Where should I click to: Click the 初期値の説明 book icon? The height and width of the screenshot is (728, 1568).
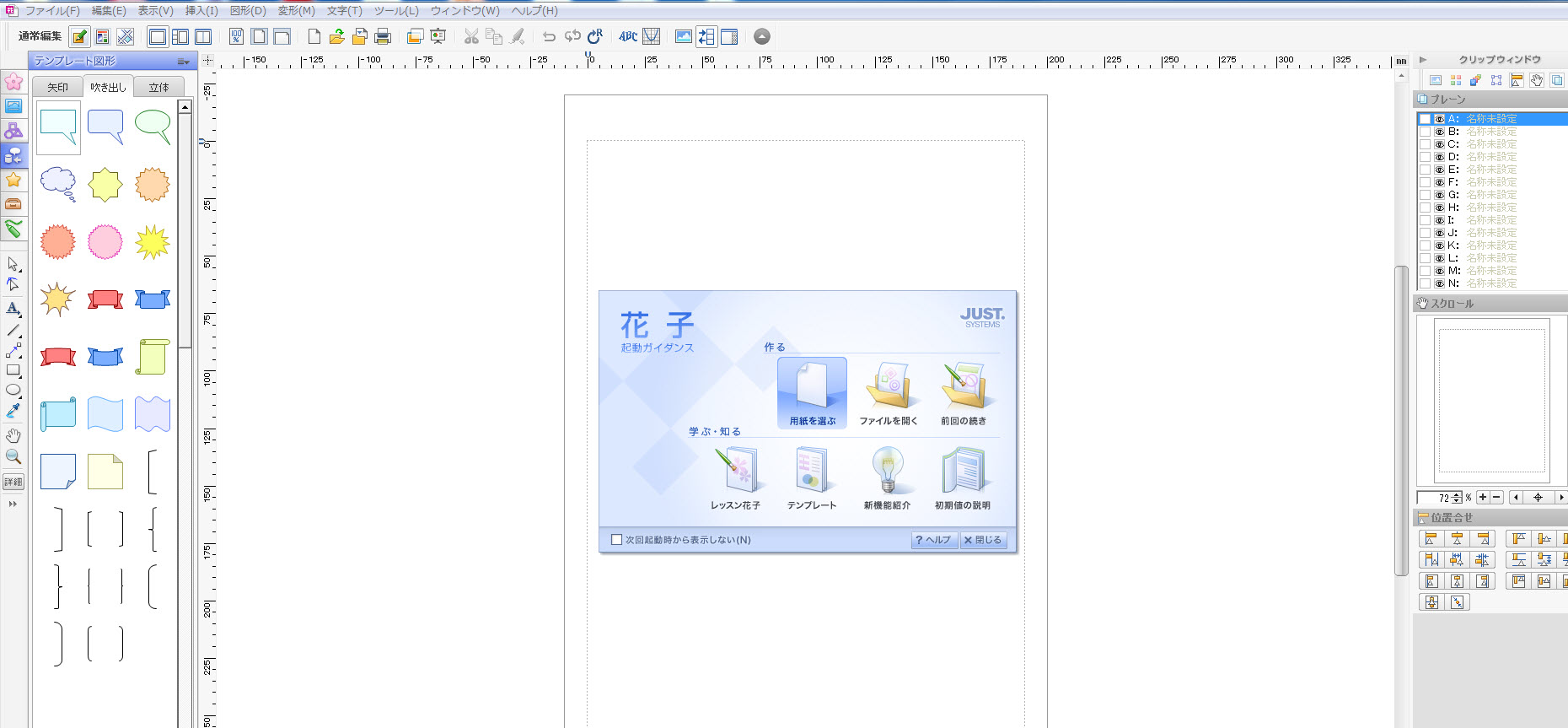point(963,477)
